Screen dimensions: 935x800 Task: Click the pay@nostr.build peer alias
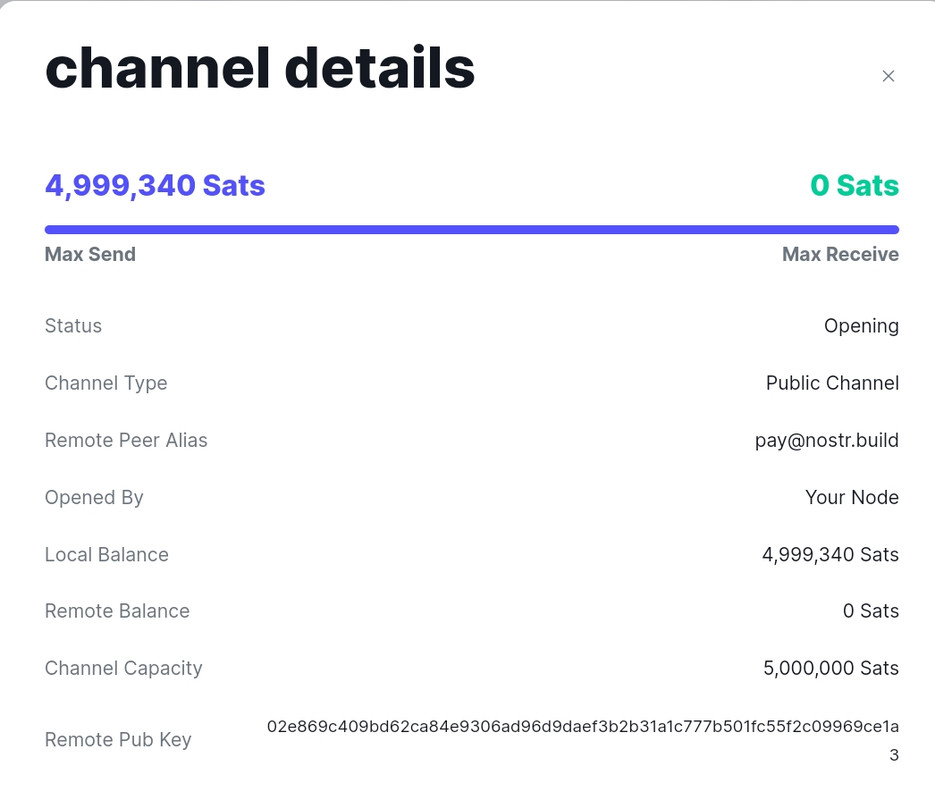(826, 440)
